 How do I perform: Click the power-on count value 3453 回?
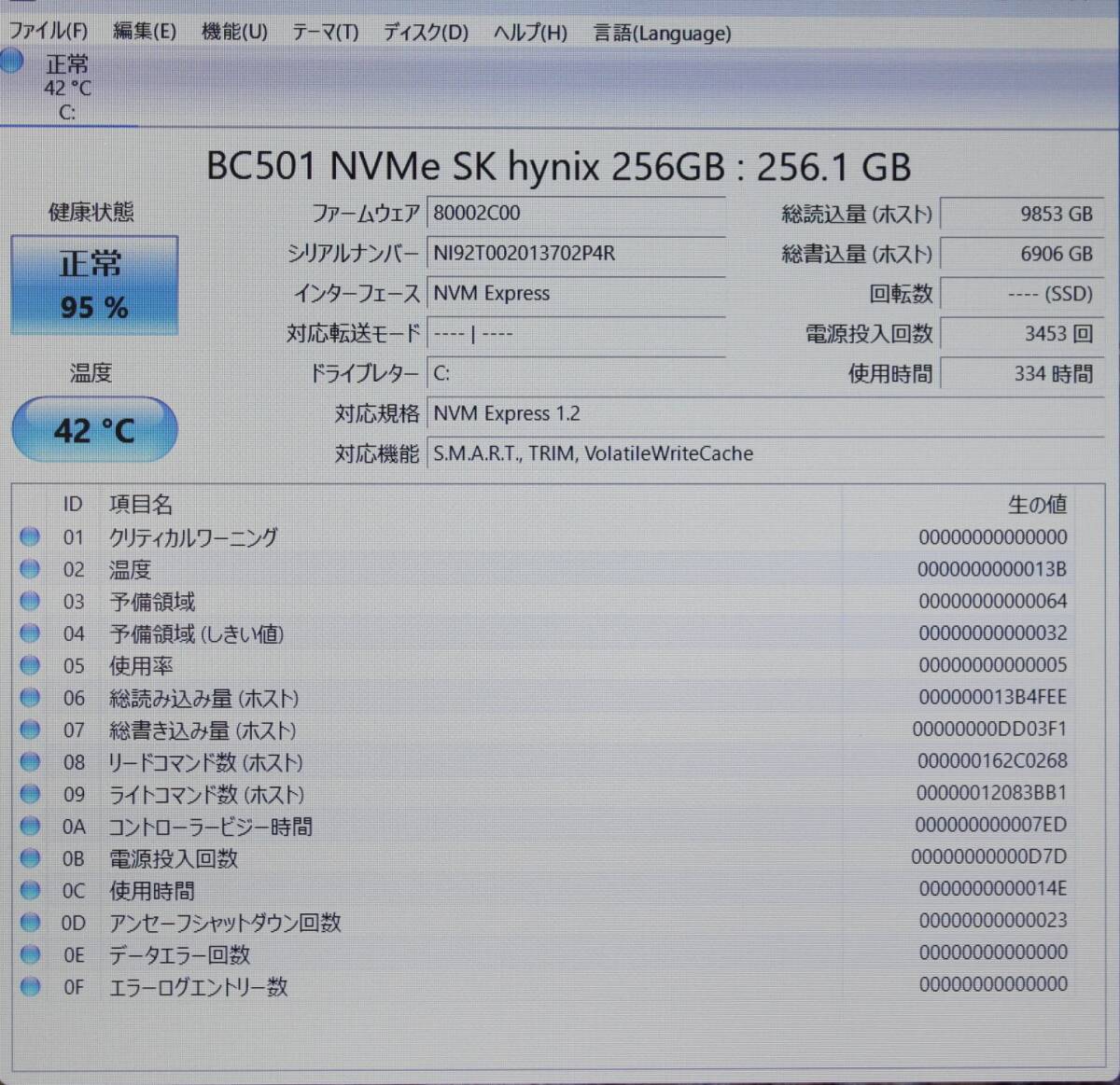[x=1022, y=333]
